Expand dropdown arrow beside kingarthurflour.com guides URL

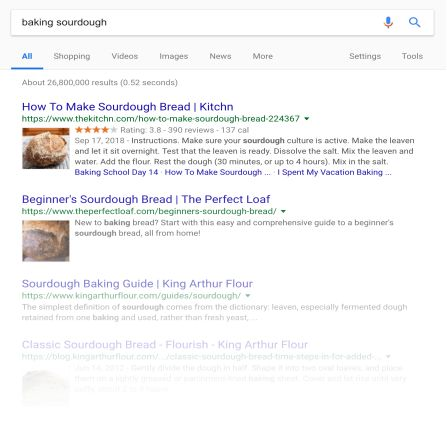click(x=248, y=295)
